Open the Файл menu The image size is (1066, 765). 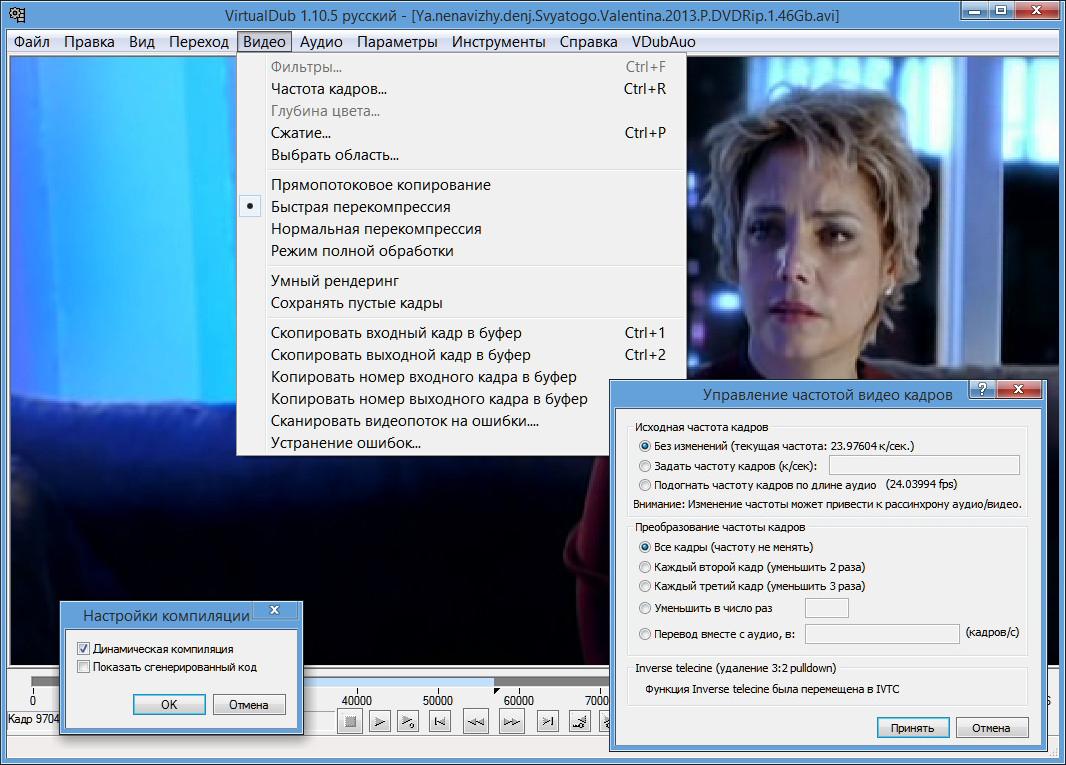click(32, 41)
